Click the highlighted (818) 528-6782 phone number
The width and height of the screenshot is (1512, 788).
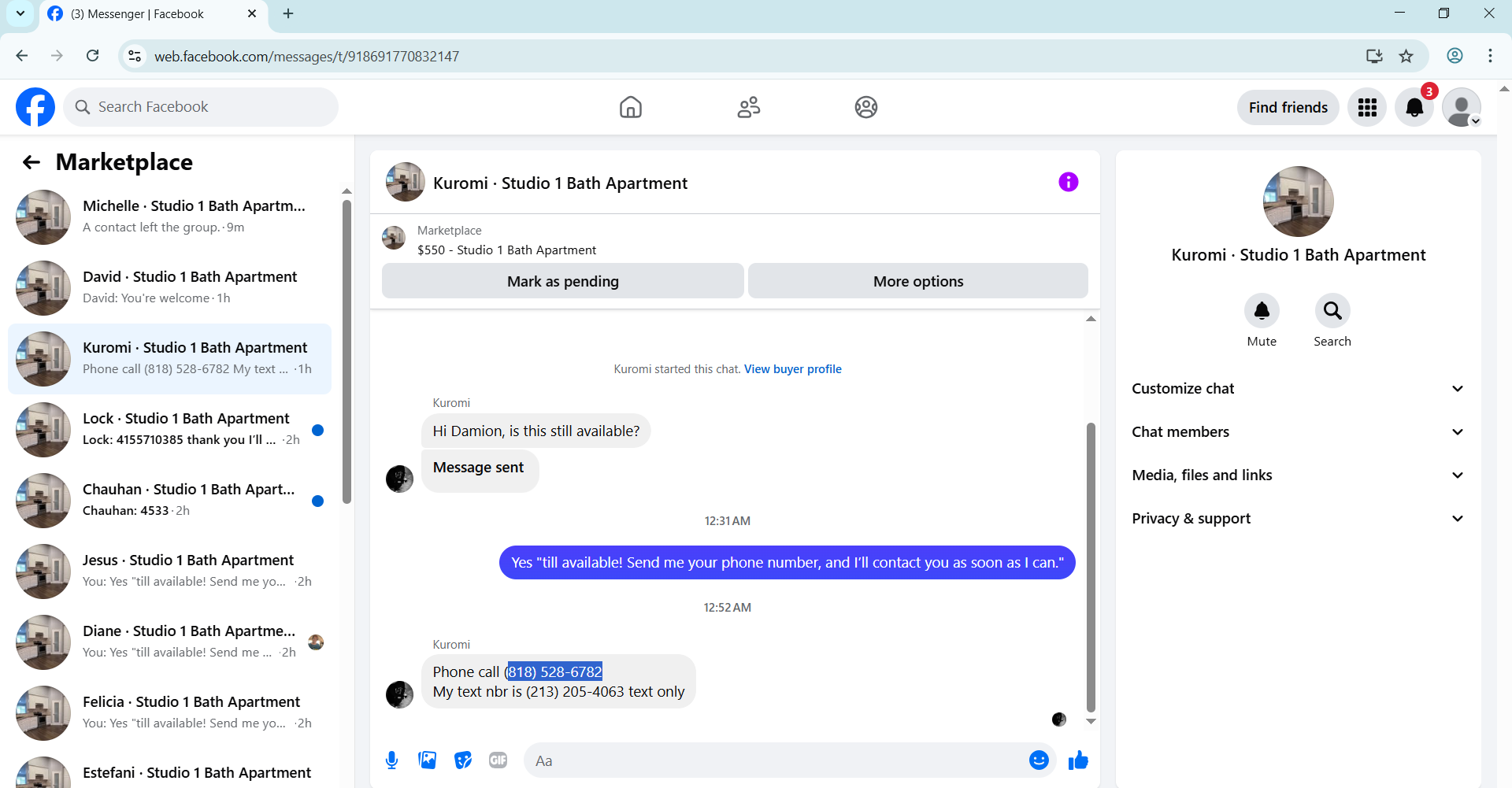coord(555,671)
